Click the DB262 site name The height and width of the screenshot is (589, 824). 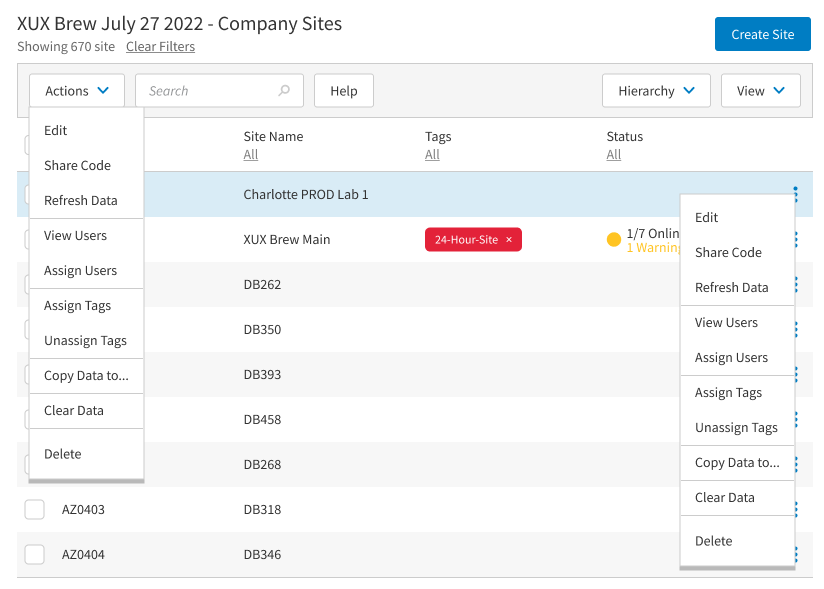pyautogui.click(x=262, y=285)
